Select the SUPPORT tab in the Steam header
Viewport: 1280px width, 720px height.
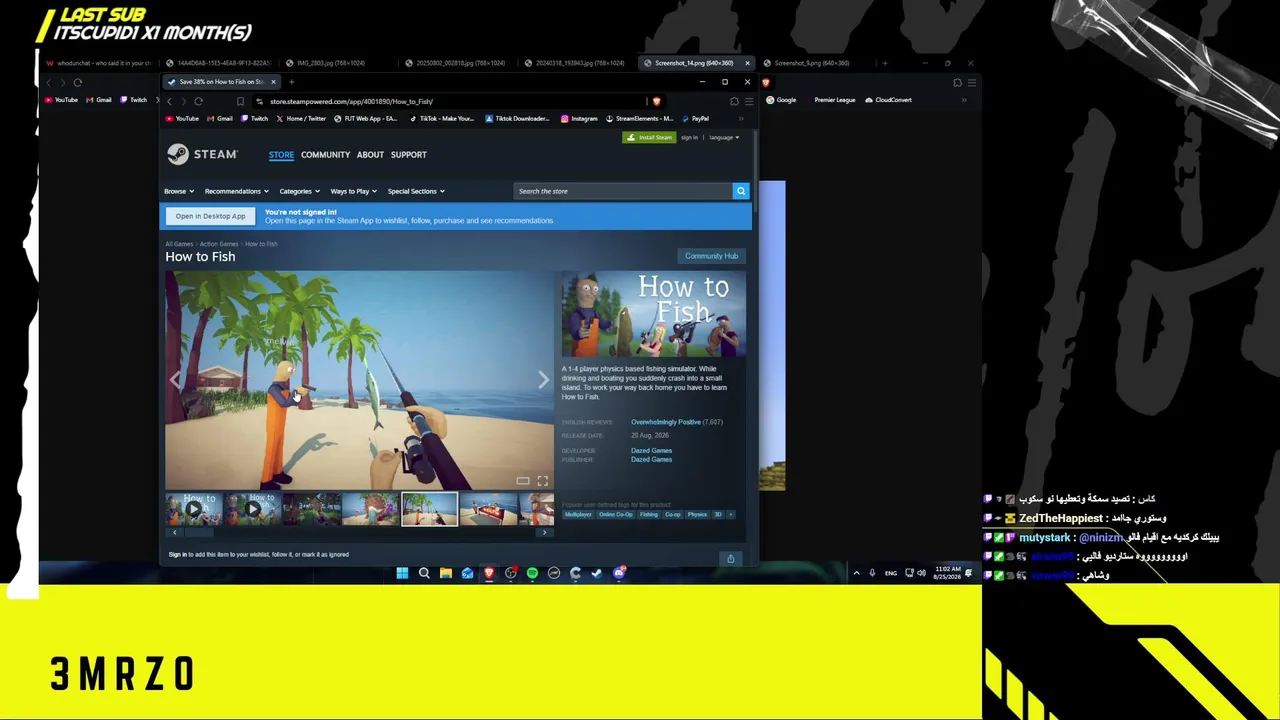tap(408, 155)
